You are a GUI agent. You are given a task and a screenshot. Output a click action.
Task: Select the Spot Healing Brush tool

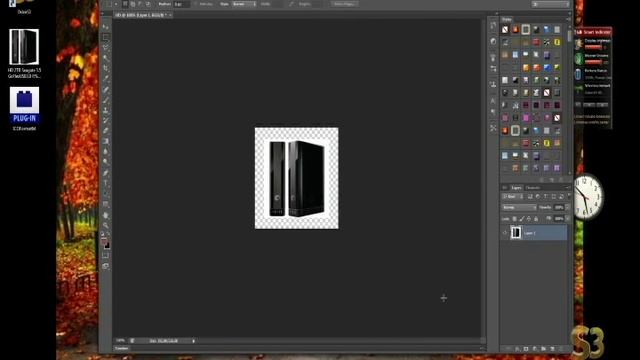pos(106,90)
